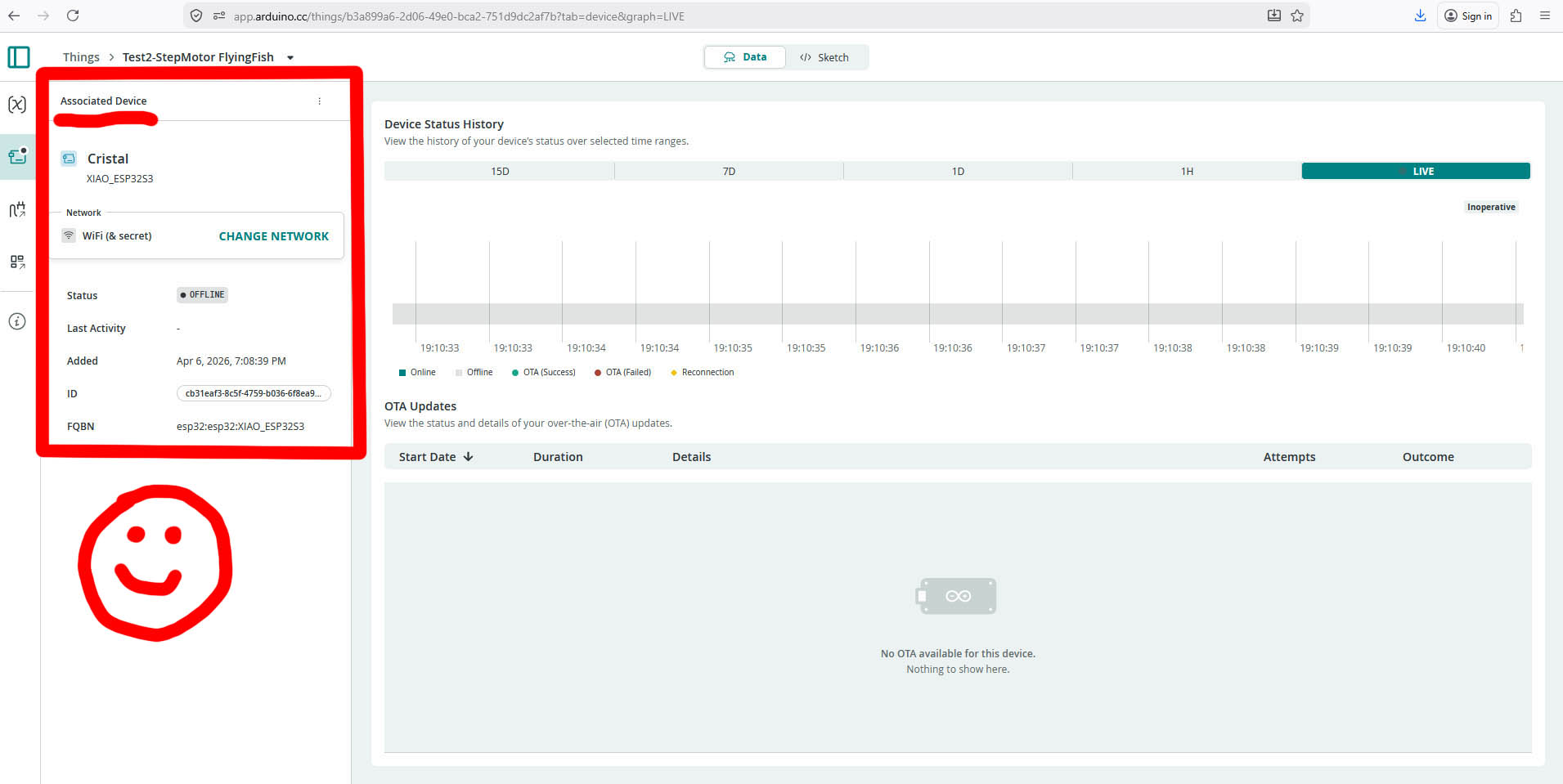
Task: Reload the current page
Action: tap(73, 16)
